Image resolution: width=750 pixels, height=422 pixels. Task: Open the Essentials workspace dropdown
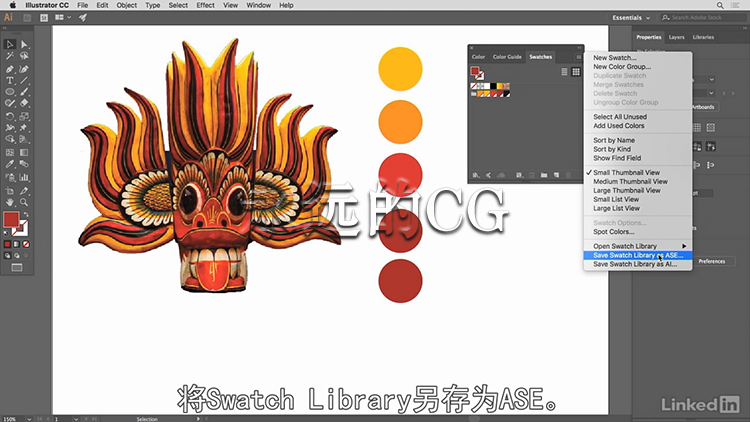(631, 18)
